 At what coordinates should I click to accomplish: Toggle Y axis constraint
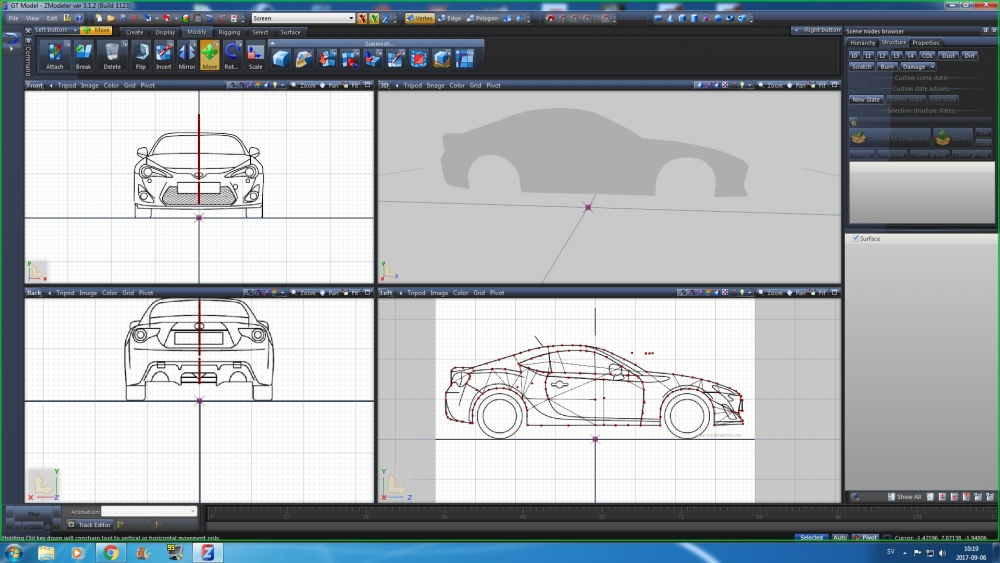click(374, 18)
